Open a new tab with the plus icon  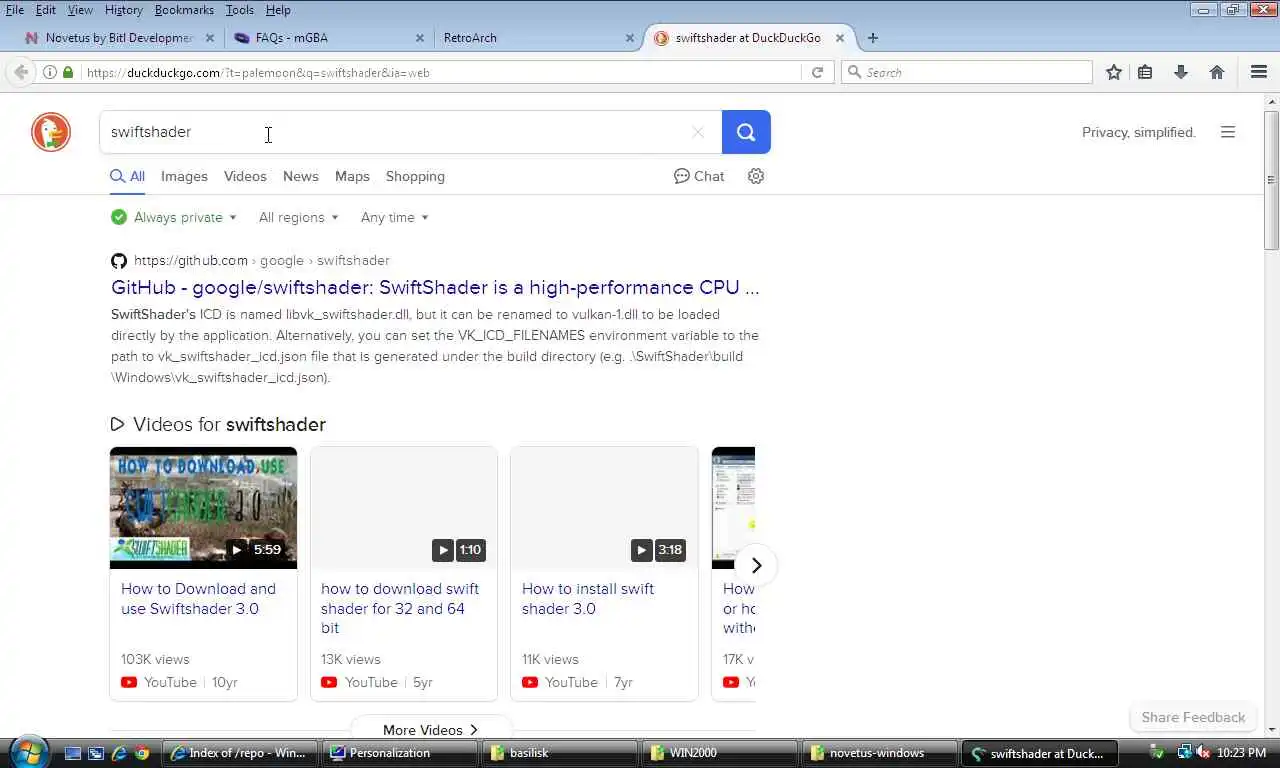[873, 38]
